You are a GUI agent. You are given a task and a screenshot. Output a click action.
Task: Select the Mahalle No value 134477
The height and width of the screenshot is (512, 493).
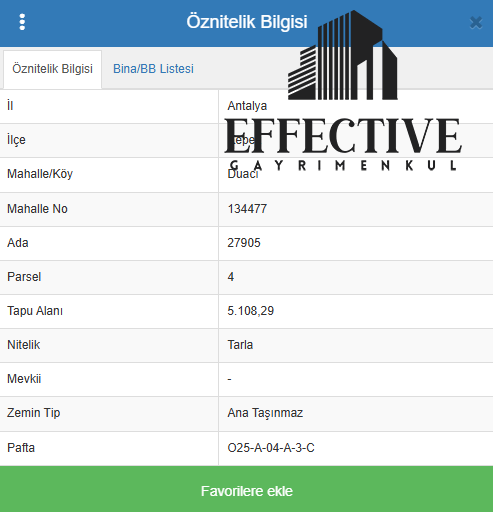point(247,209)
